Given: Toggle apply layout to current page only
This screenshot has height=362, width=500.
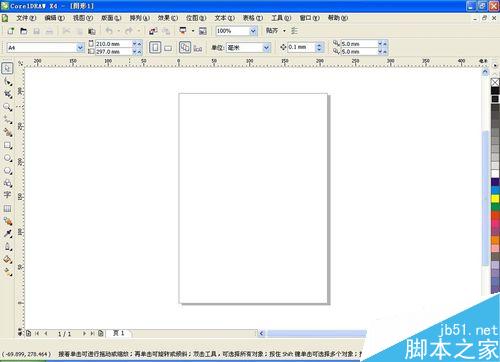Looking at the screenshot, I should pos(198,49).
